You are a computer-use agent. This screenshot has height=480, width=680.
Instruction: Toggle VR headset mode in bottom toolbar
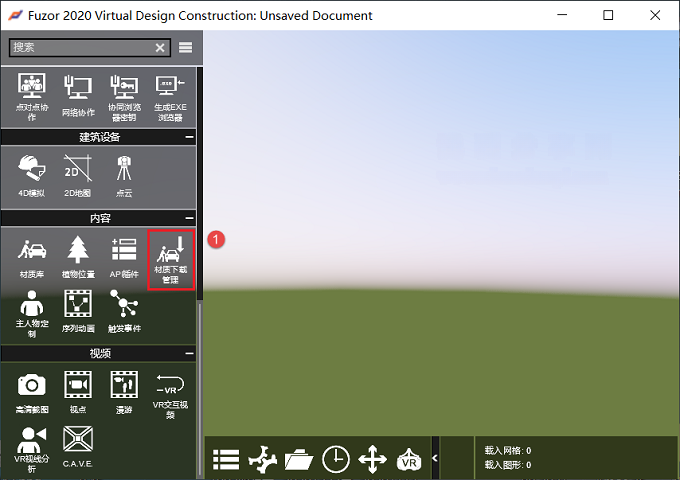[409, 460]
